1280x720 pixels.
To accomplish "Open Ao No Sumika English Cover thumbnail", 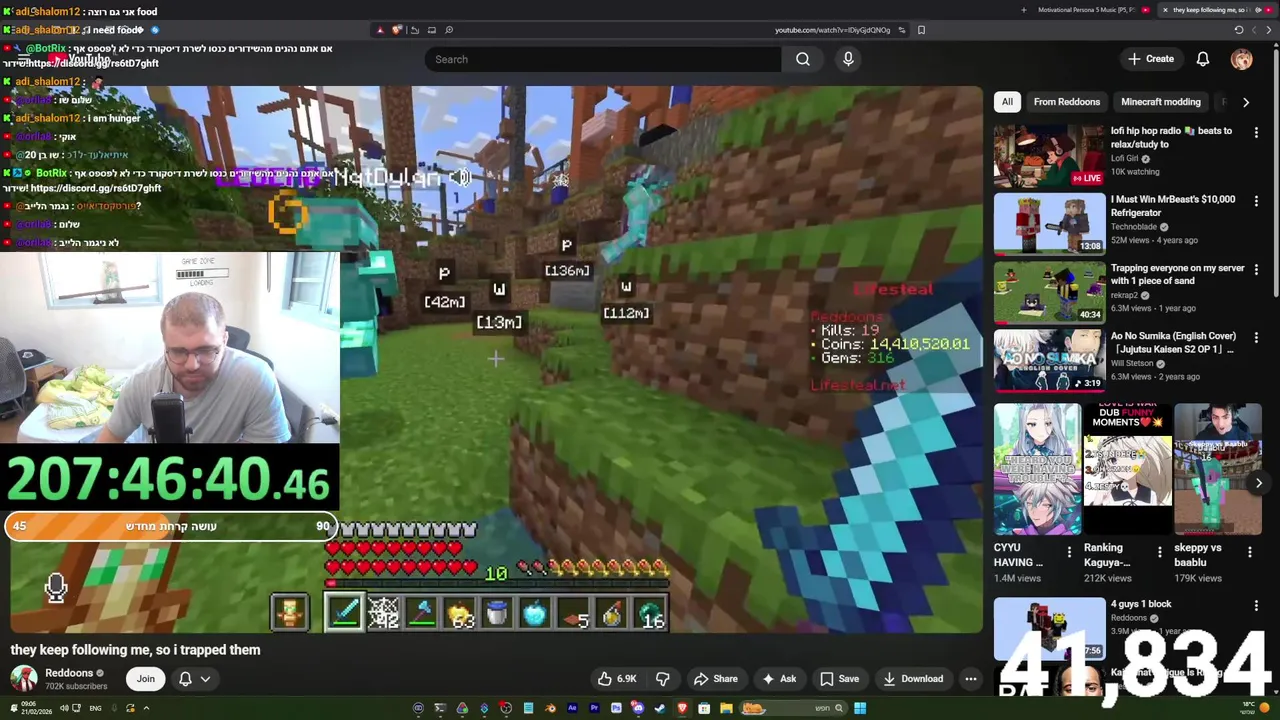I will (1049, 360).
